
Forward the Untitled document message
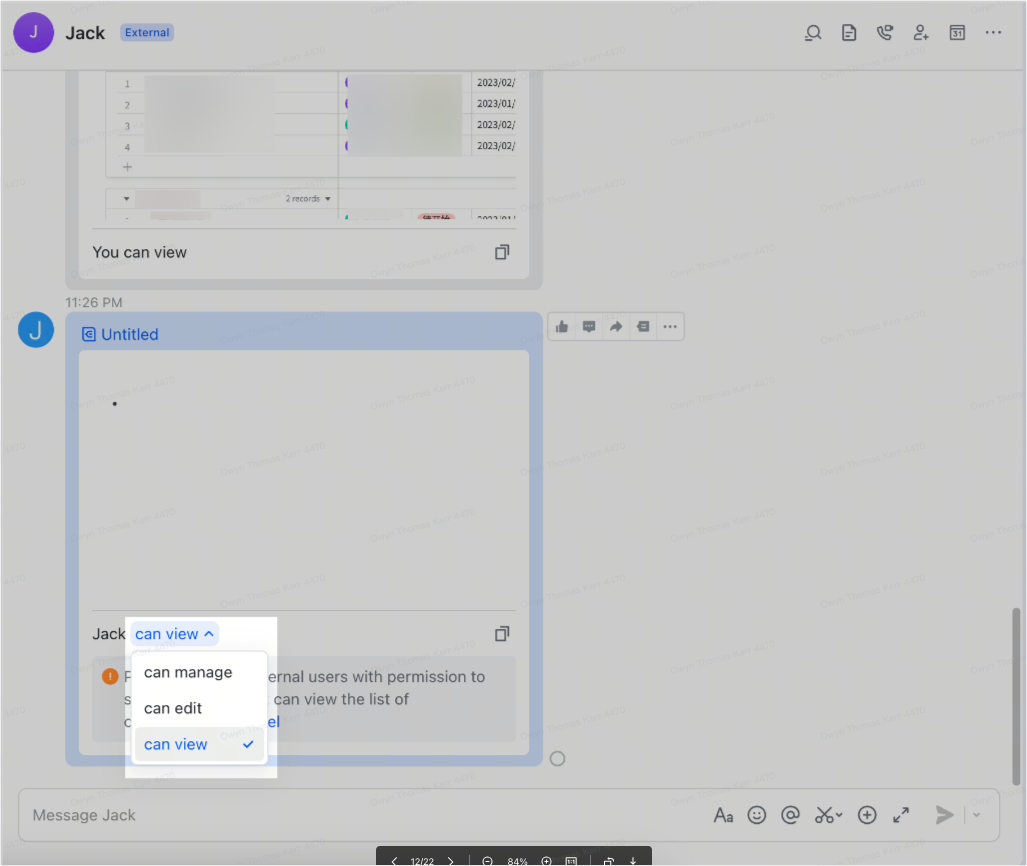(616, 326)
